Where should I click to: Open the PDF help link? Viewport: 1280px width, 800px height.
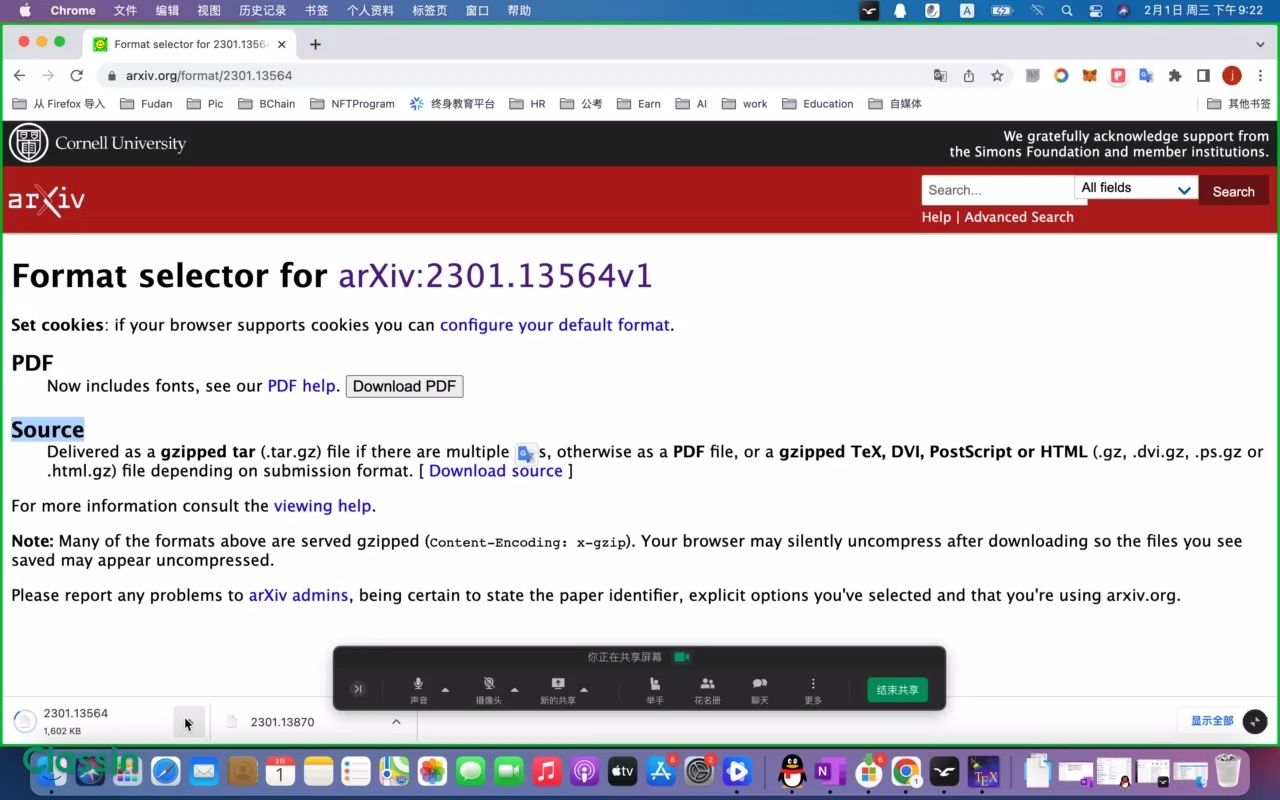point(301,386)
